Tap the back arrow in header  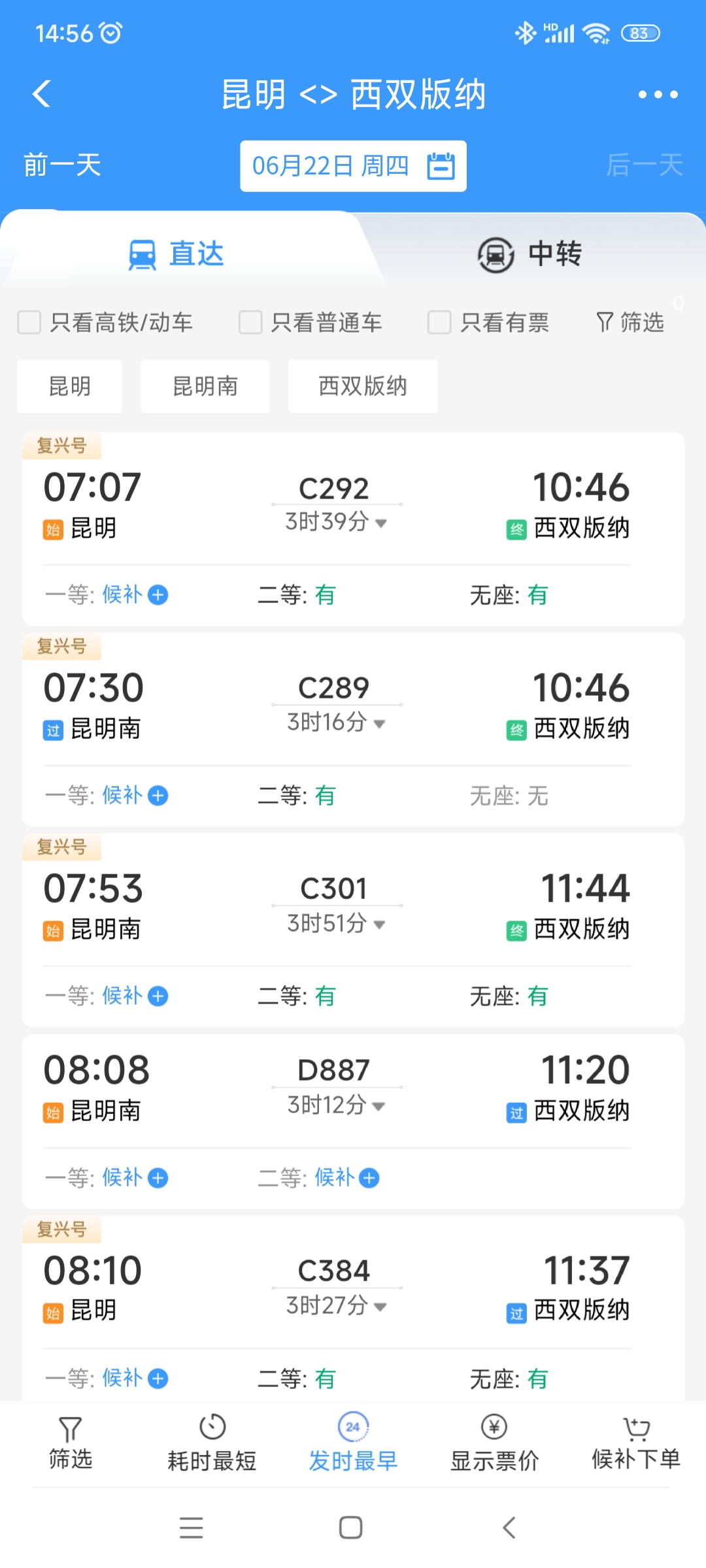coord(42,94)
